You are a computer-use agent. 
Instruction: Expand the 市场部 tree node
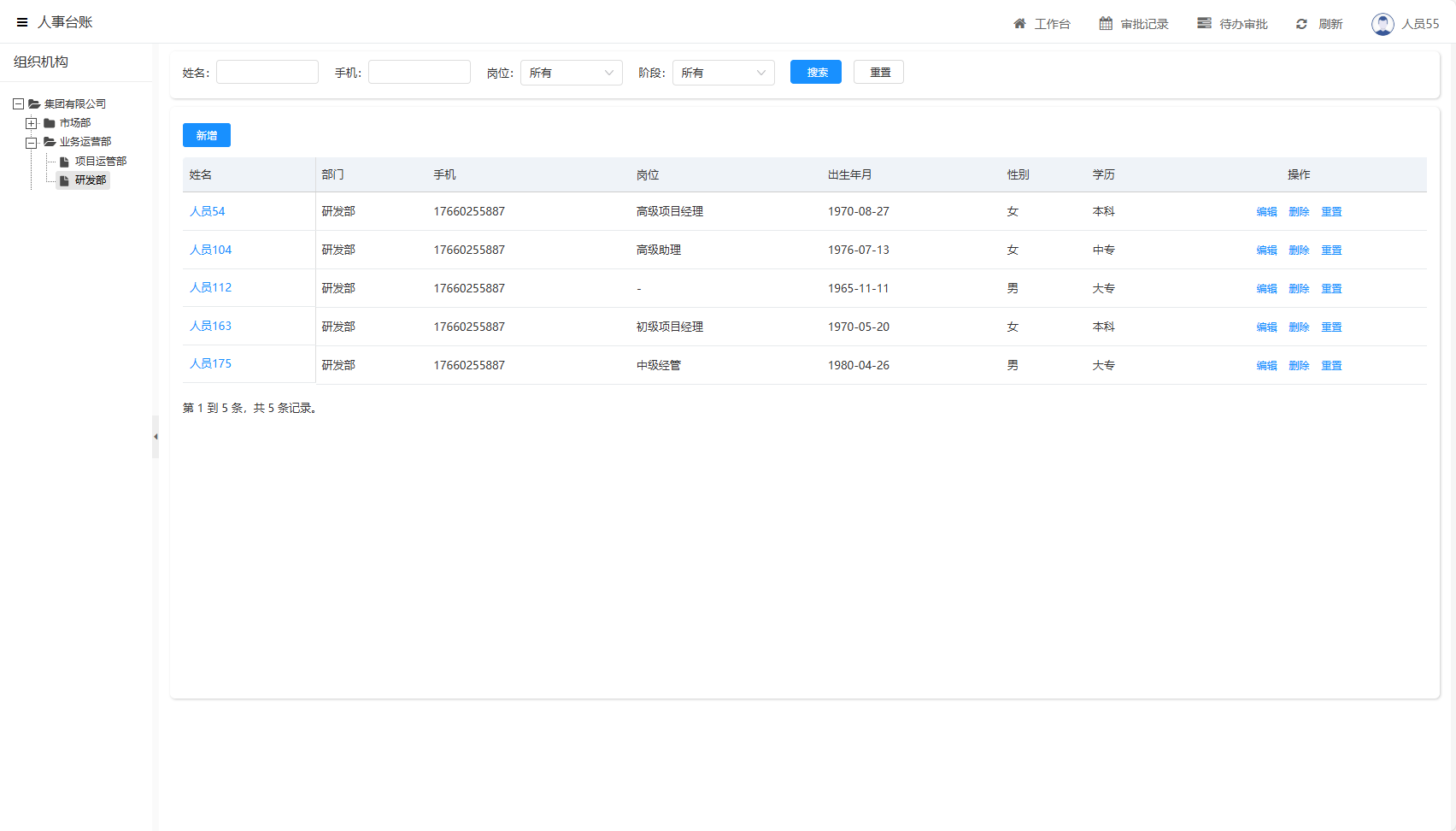(32, 123)
